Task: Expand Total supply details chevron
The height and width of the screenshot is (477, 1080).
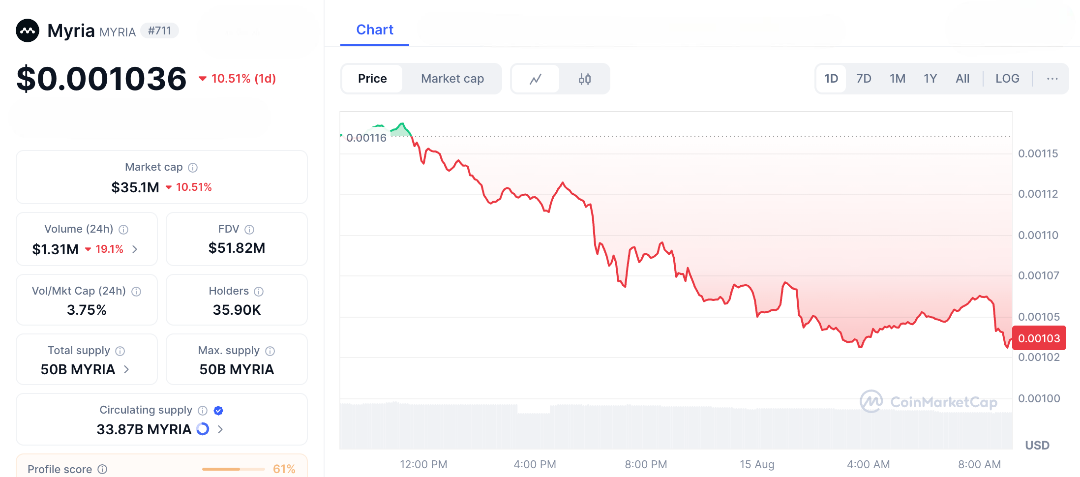Action: (126, 369)
